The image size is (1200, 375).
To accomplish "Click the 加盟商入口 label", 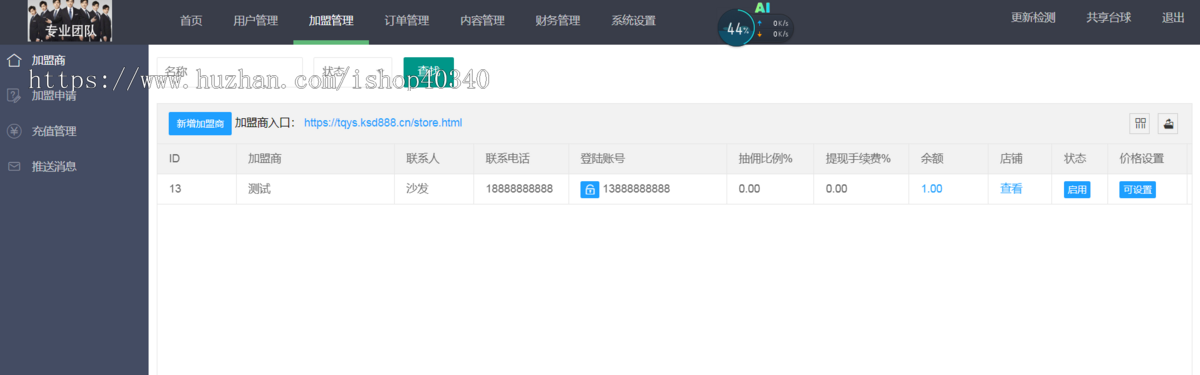I will pos(265,123).
